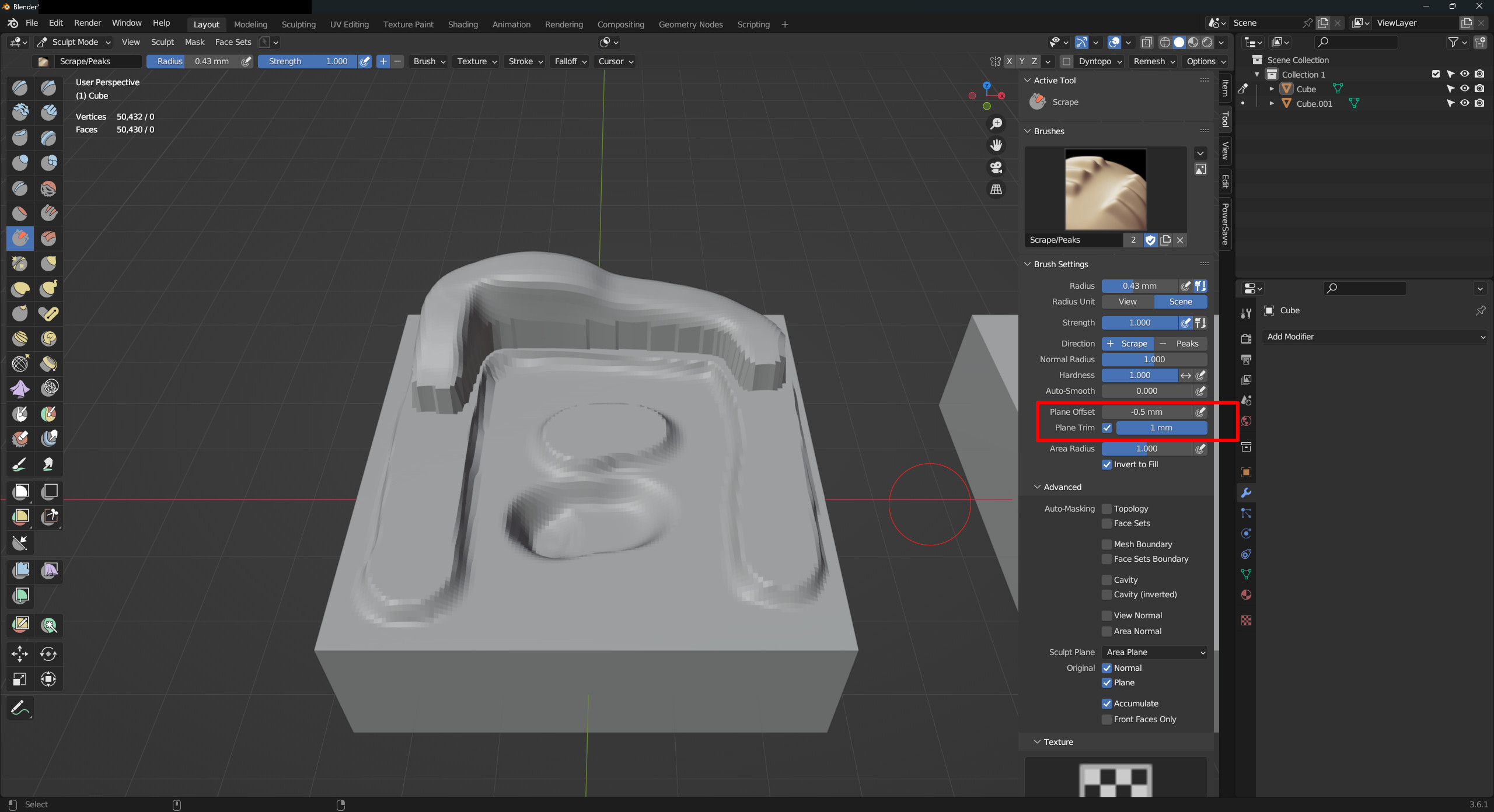The image size is (1494, 812).
Task: Enable Front Faces Only checkbox
Action: point(1106,719)
